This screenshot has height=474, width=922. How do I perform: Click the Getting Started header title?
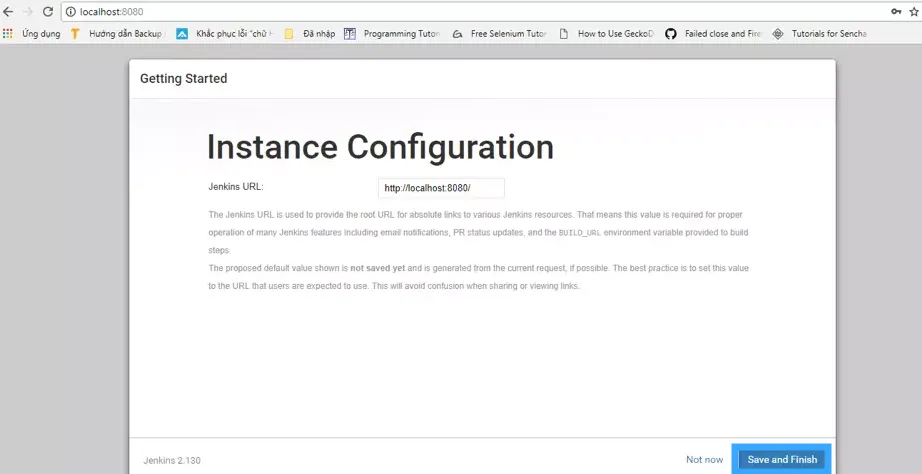point(183,78)
